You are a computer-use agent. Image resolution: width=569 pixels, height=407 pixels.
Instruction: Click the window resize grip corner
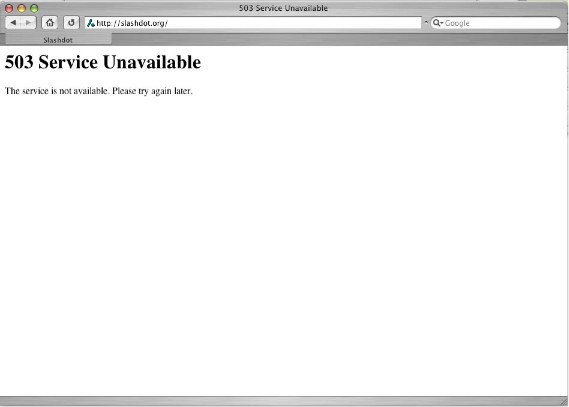point(564,401)
